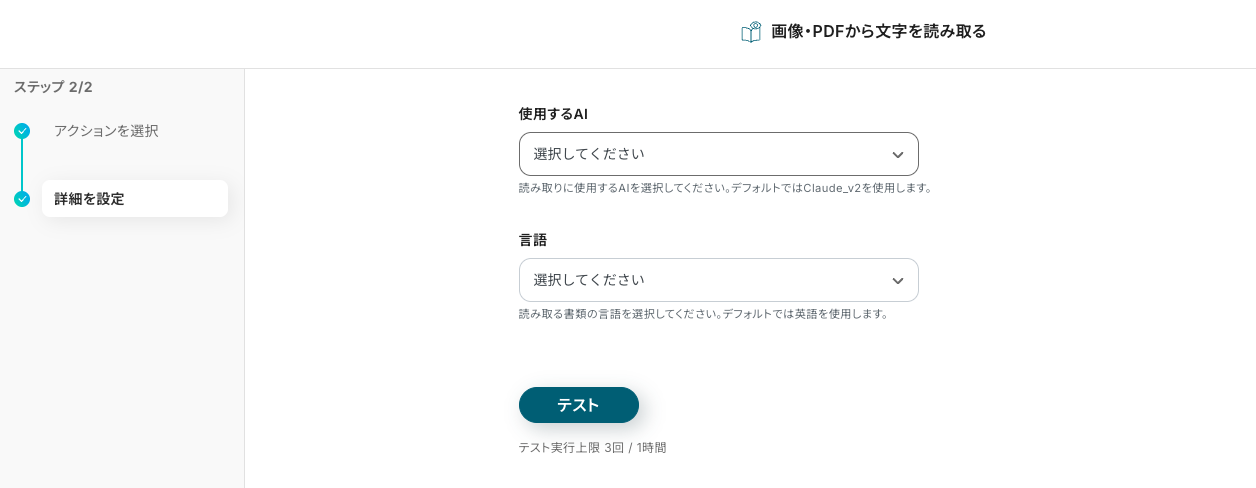1256x488 pixels.
Task: Click the ステップ 2/2 heading
Action: (x=53, y=87)
